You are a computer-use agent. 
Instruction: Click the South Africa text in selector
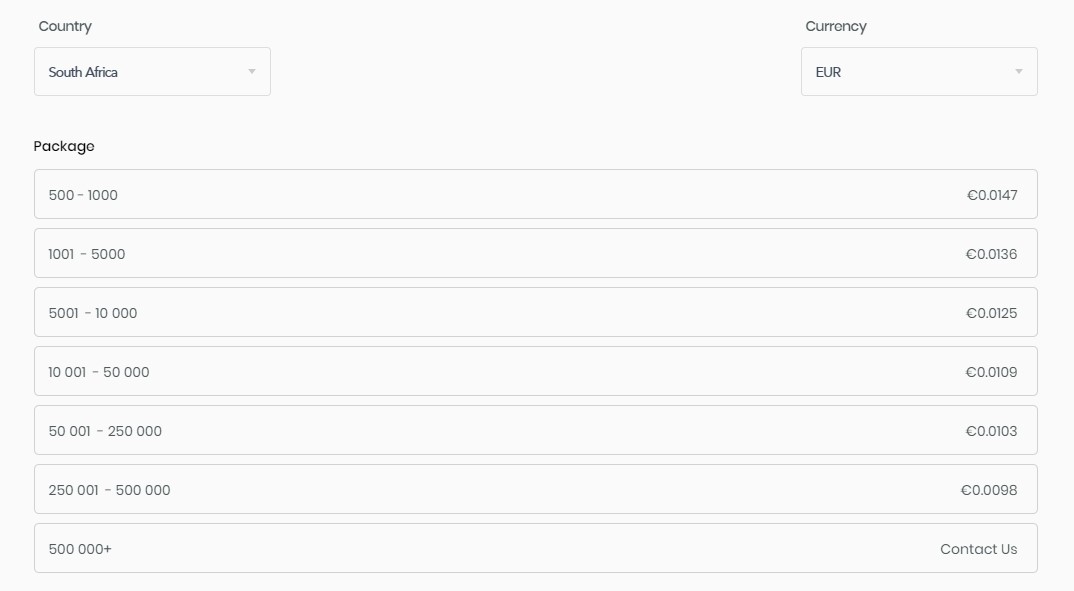pyautogui.click(x=83, y=72)
